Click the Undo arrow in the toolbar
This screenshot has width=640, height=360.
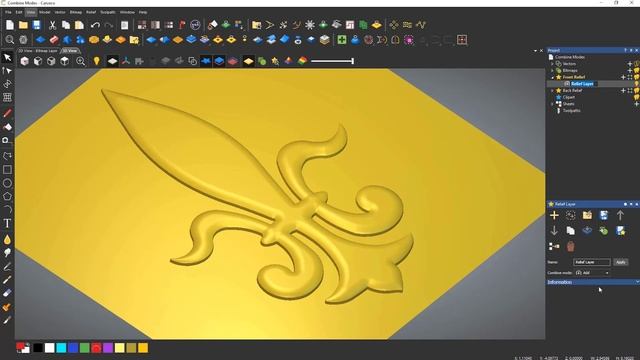click(x=95, y=25)
